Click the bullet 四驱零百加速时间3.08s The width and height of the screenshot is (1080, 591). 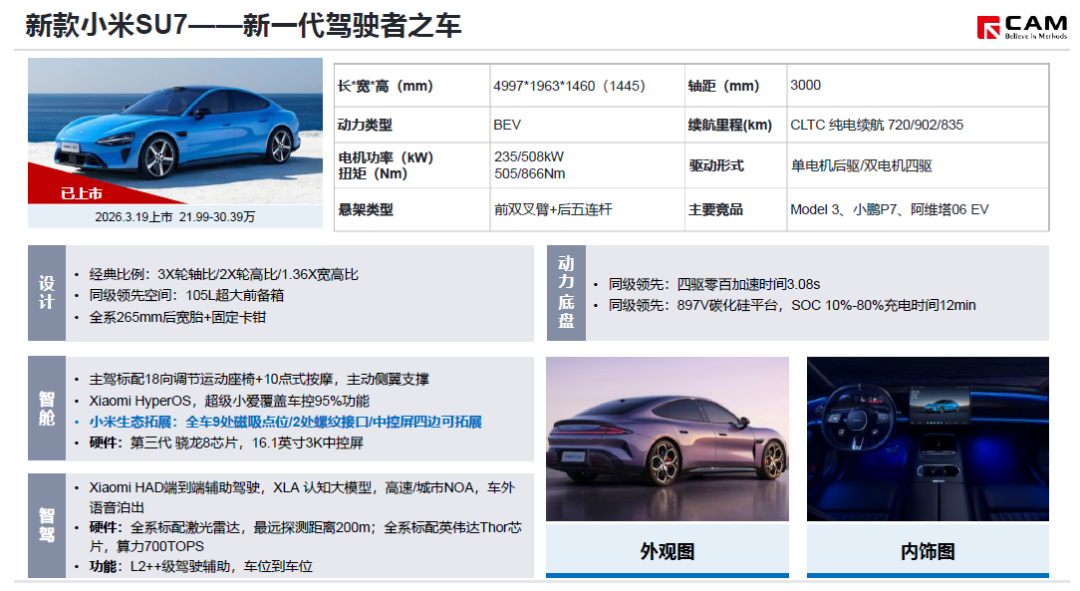714,284
